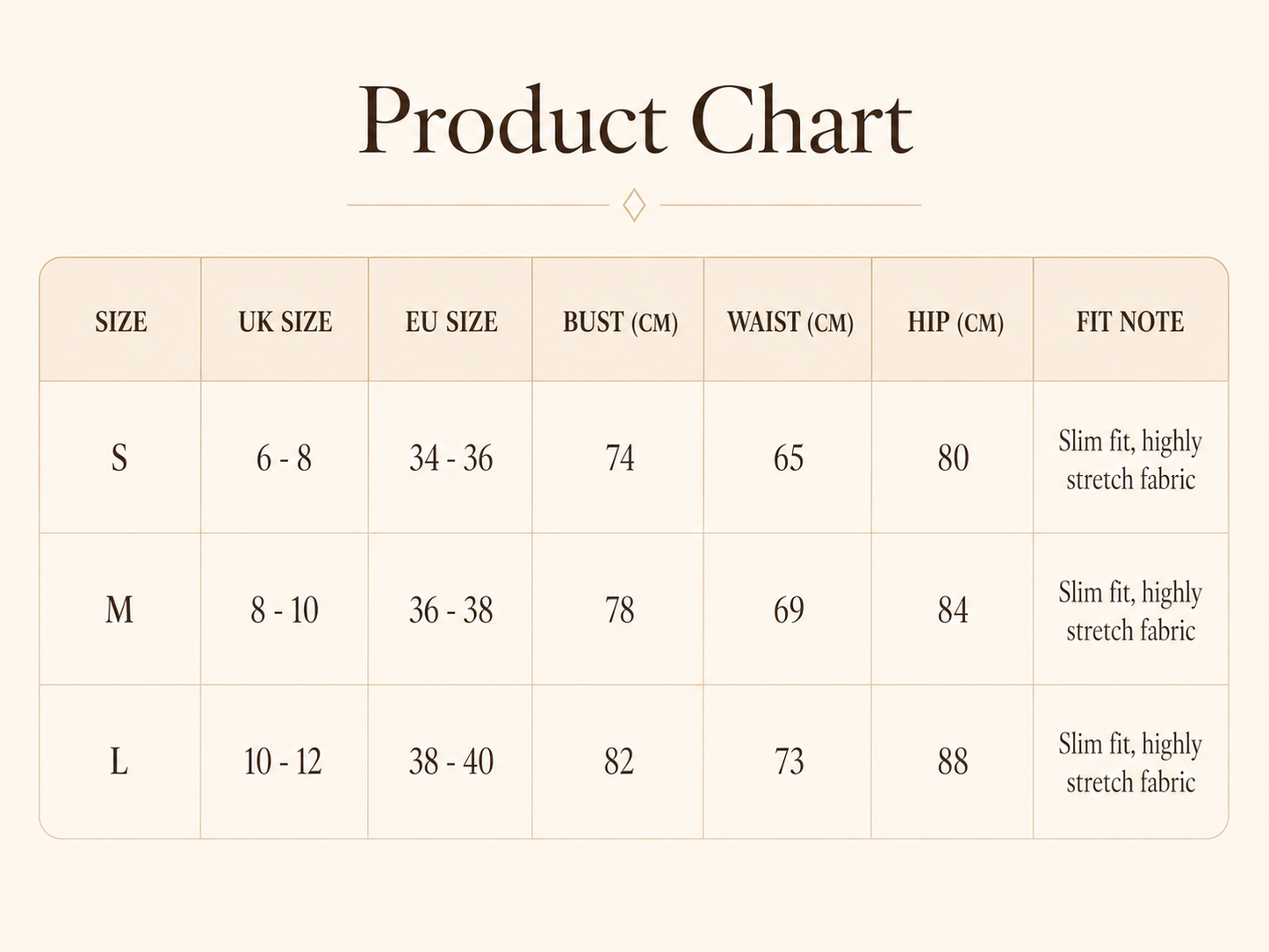This screenshot has height=952, width=1269.
Task: Select the size M row label
Action: click(x=119, y=609)
